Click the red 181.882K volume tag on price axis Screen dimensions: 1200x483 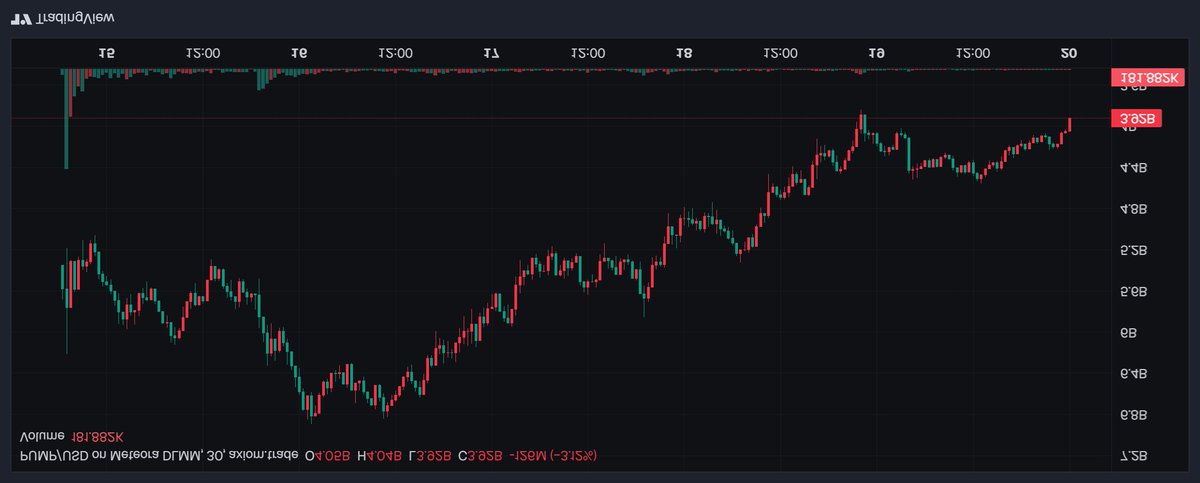pos(1146,76)
